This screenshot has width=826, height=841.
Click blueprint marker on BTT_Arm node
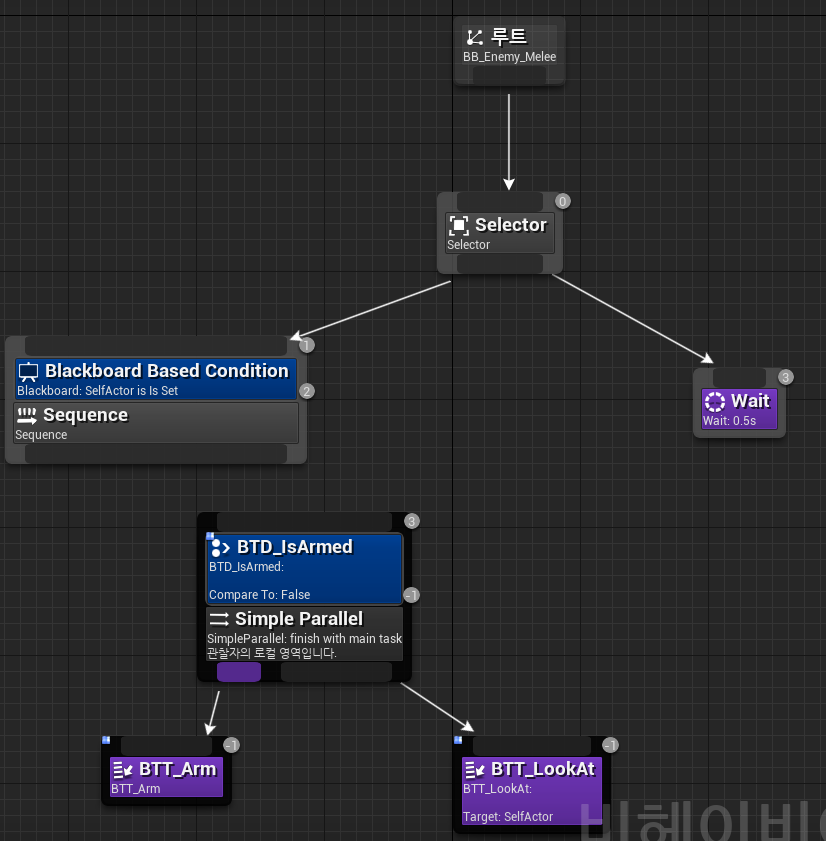(x=106, y=740)
